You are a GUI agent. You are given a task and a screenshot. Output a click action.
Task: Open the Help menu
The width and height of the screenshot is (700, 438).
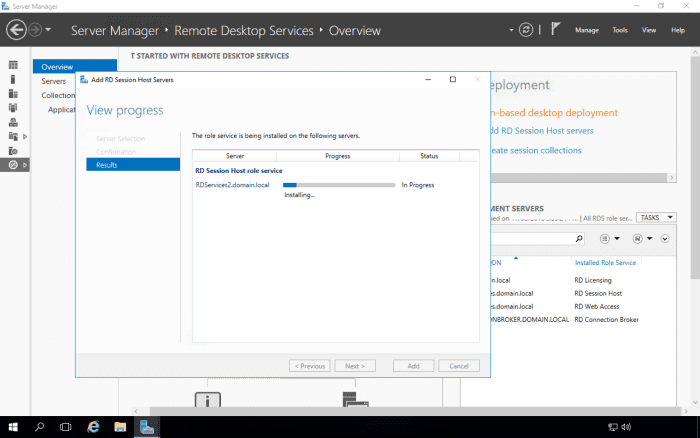click(x=678, y=30)
